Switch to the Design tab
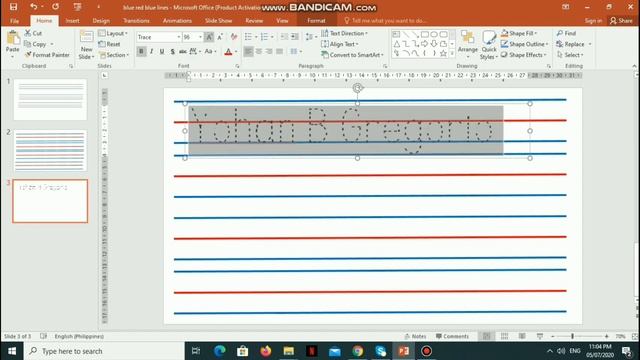 [x=101, y=20]
